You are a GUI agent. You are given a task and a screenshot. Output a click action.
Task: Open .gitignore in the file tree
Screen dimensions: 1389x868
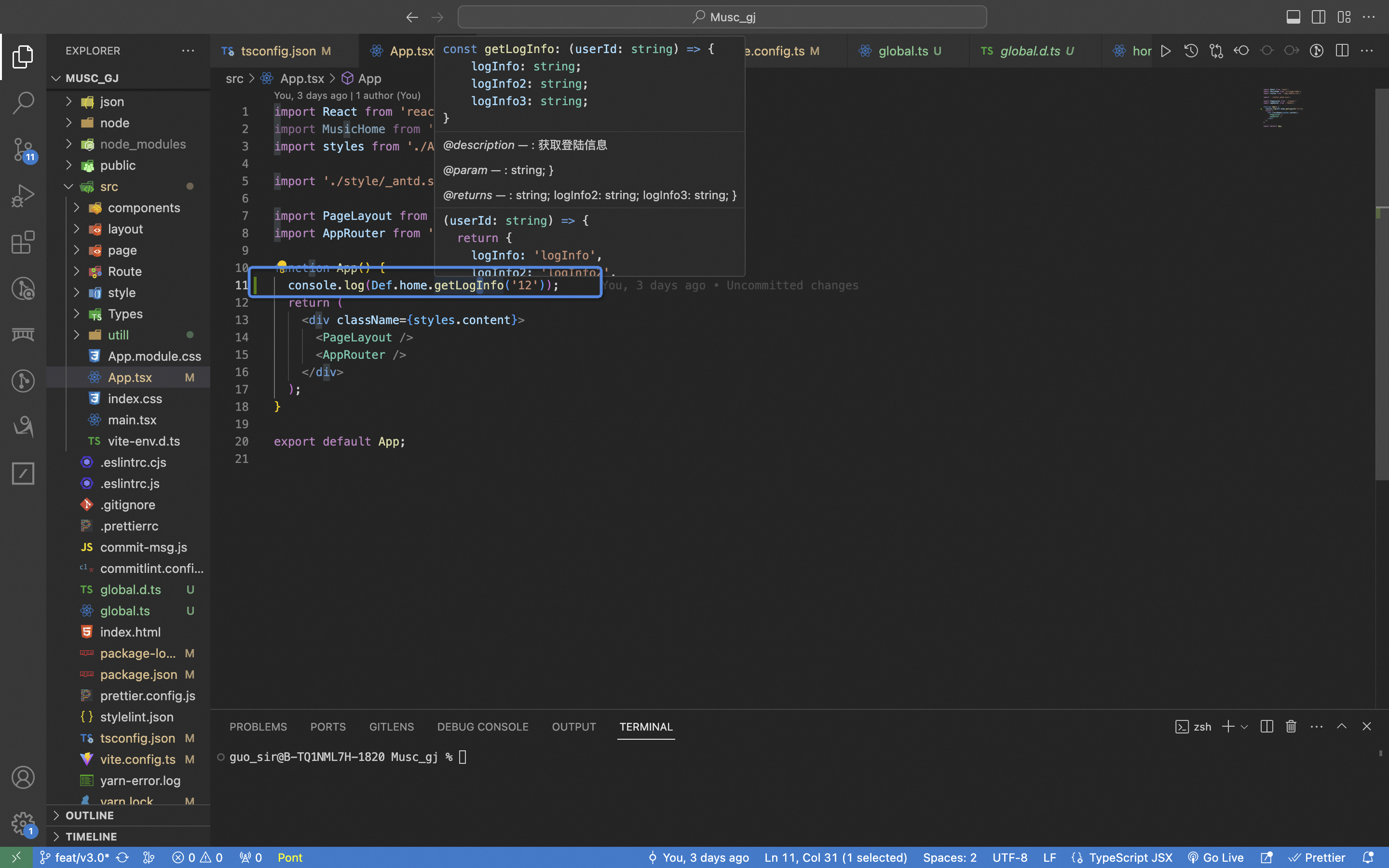(x=129, y=504)
